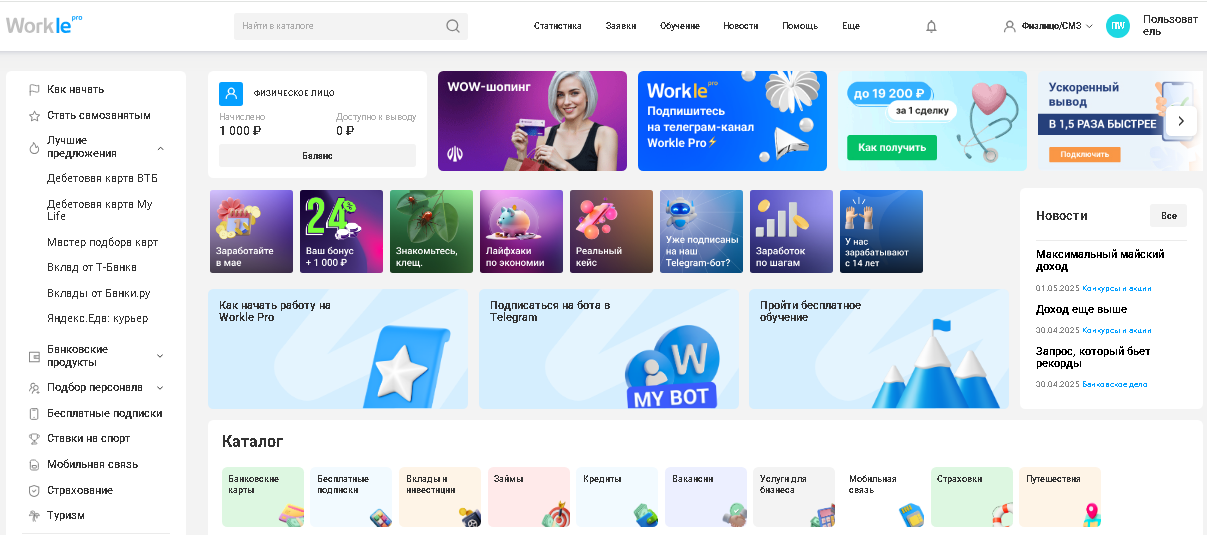
Task: Open Помощь menu item
Action: tap(800, 26)
